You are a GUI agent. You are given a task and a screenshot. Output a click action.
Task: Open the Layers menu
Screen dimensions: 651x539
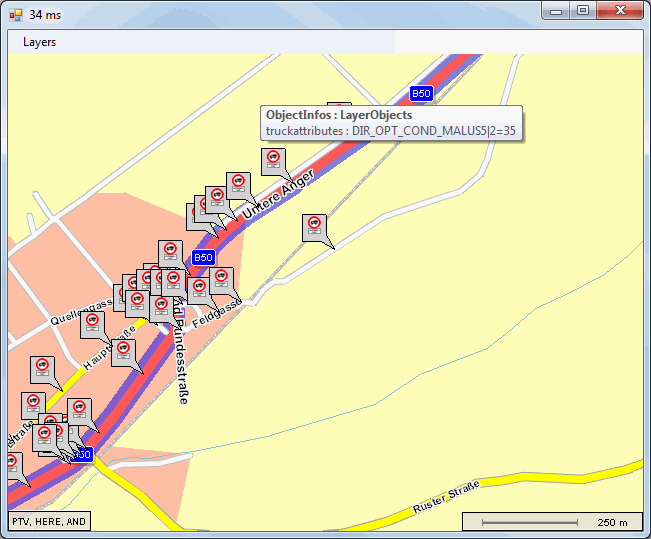point(39,42)
